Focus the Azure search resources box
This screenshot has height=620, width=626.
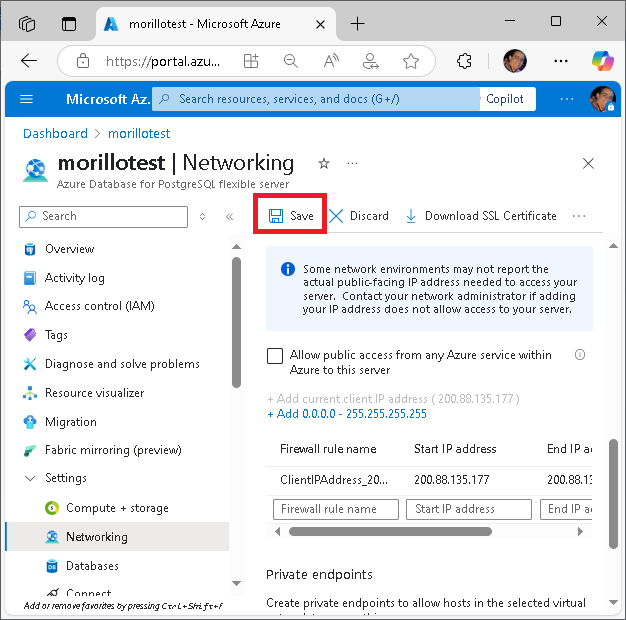(316, 99)
